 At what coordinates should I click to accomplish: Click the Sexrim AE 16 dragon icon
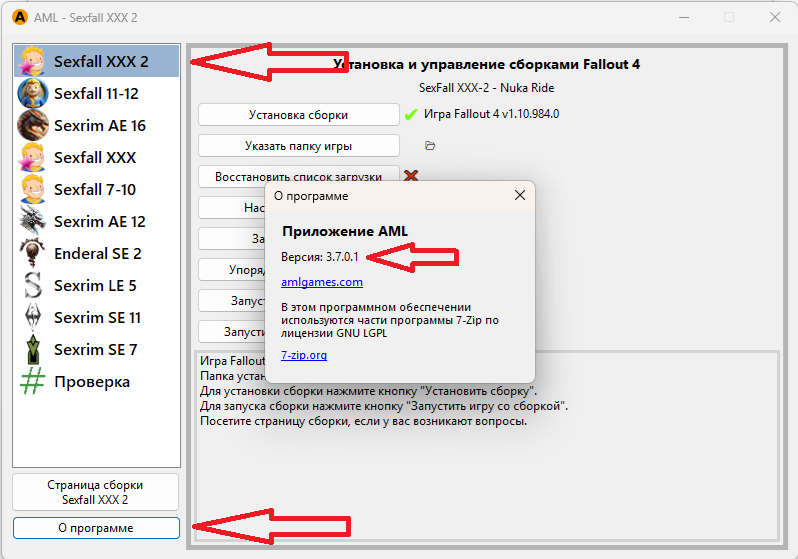coord(33,125)
